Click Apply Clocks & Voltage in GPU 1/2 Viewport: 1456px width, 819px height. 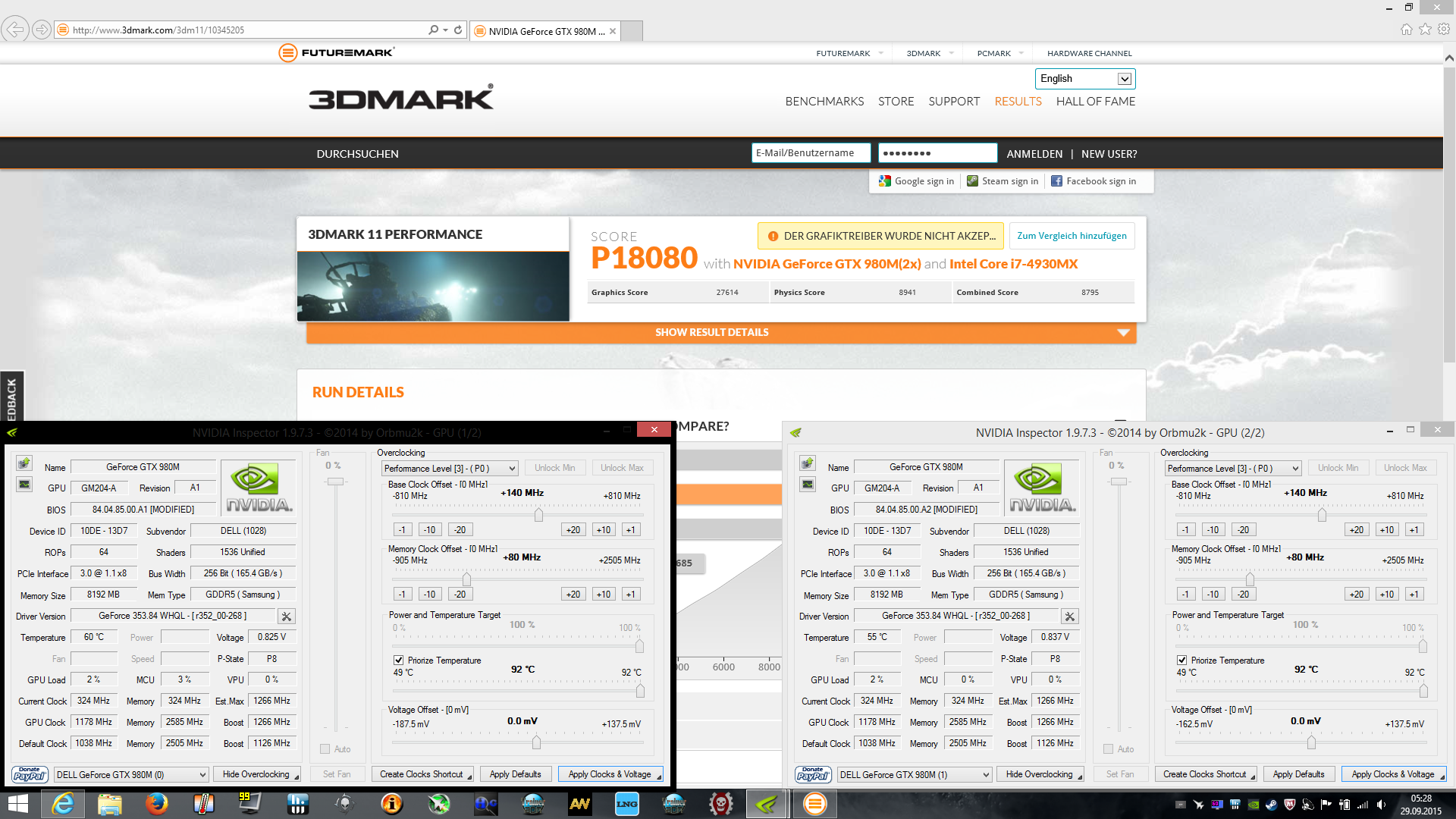[x=610, y=774]
